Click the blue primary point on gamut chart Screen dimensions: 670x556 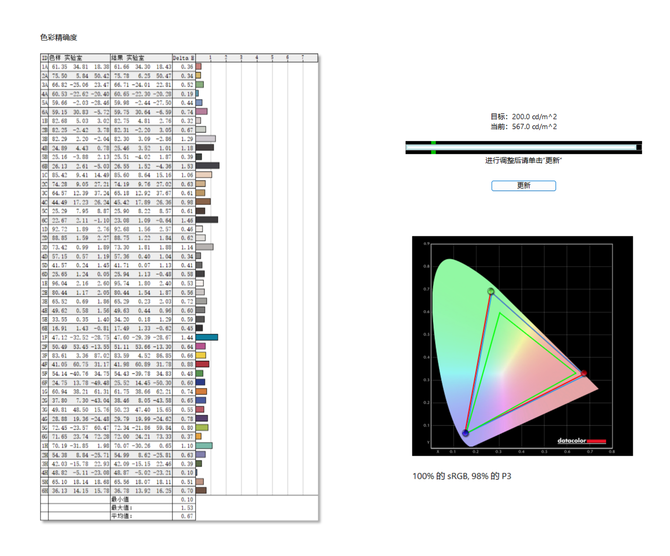click(465, 433)
